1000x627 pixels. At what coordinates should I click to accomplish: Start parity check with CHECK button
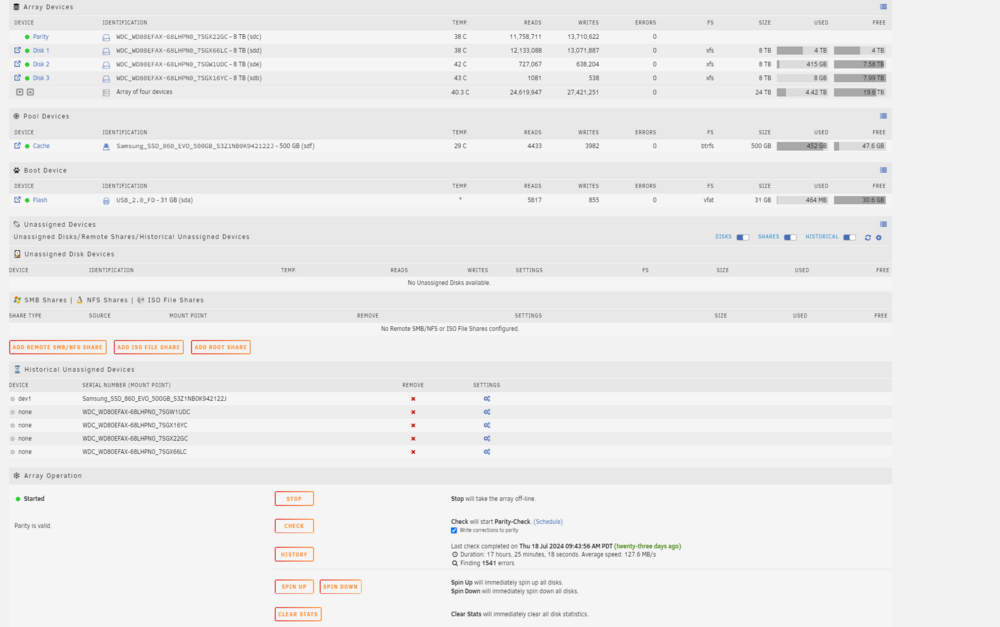pos(294,526)
